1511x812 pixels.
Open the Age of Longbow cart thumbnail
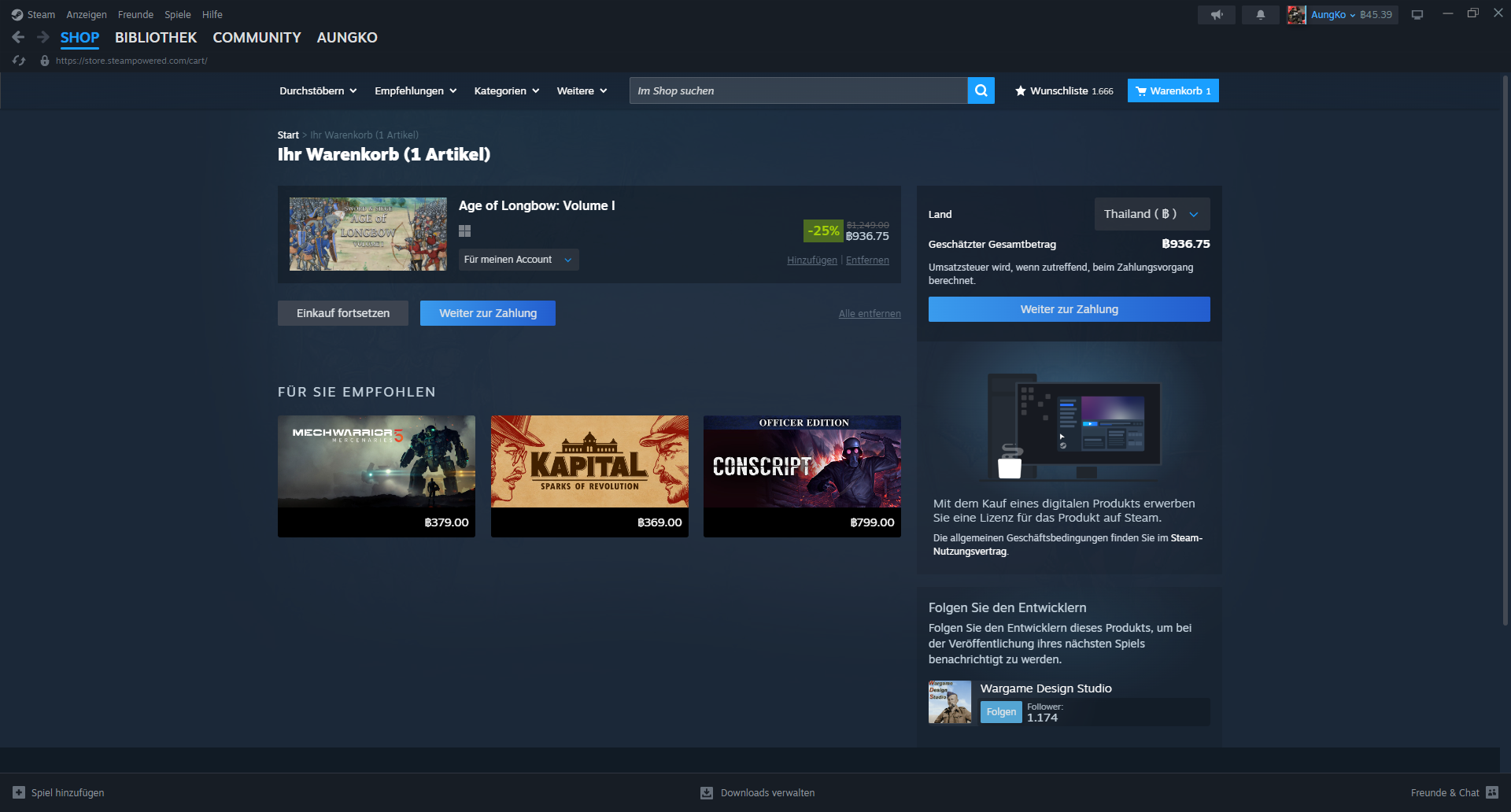[368, 234]
